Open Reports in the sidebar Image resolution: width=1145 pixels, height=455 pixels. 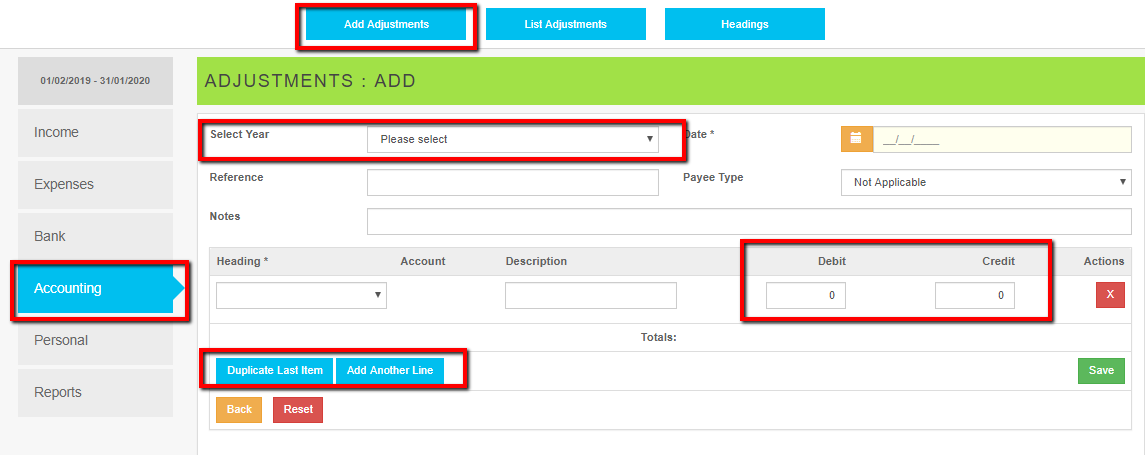click(96, 392)
